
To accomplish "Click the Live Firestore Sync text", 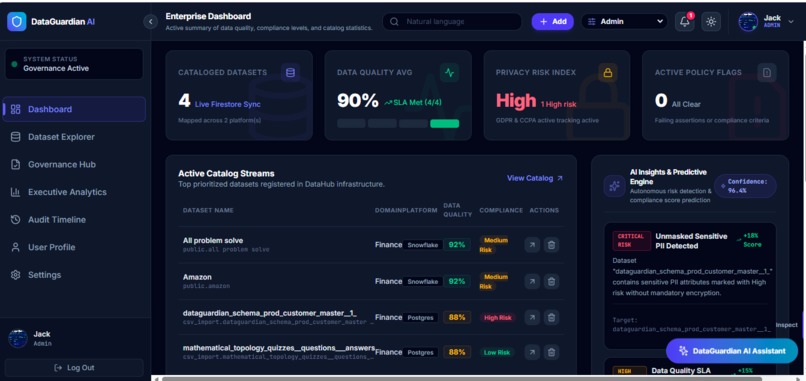I will pyautogui.click(x=228, y=104).
